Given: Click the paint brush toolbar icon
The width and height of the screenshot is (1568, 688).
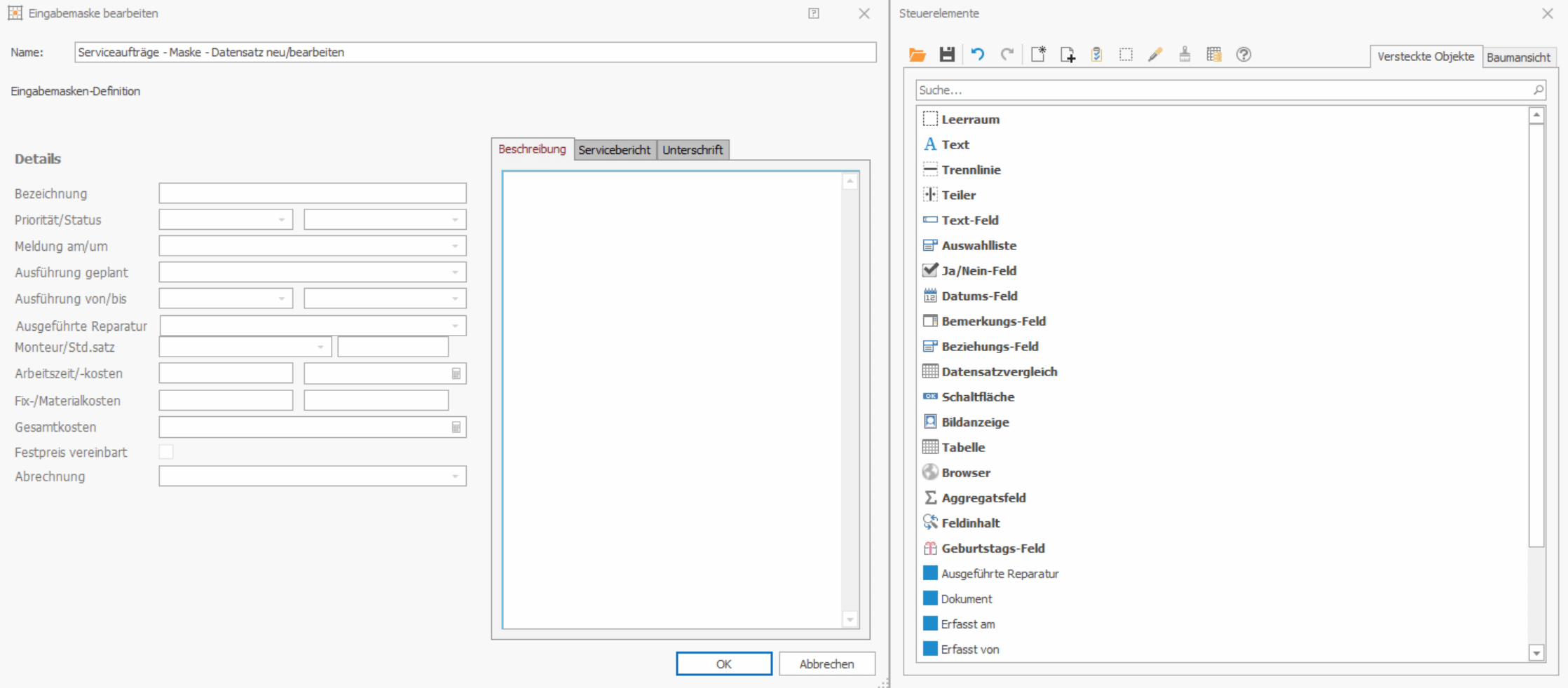Looking at the screenshot, I should coord(1185,55).
